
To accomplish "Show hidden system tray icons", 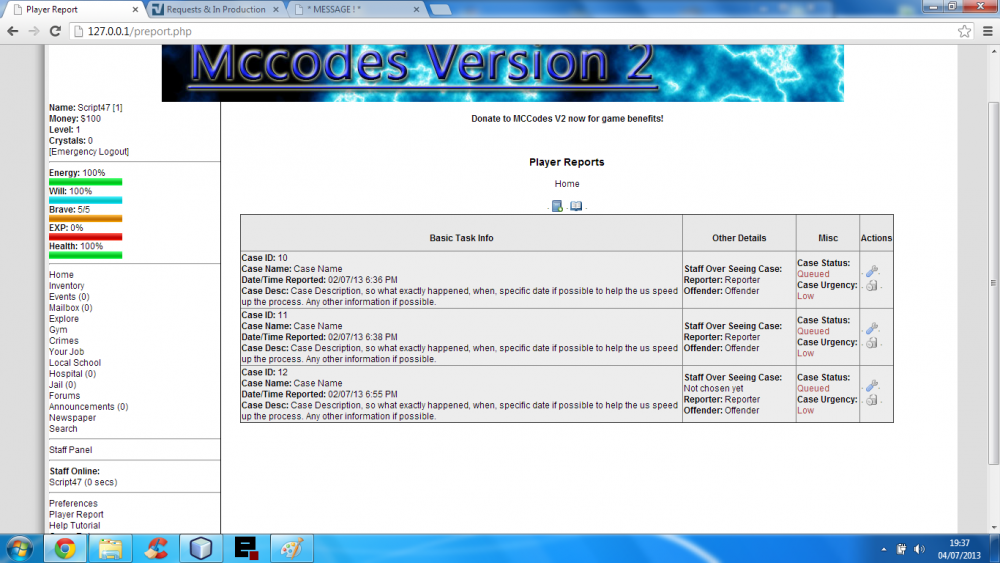I will point(884,549).
